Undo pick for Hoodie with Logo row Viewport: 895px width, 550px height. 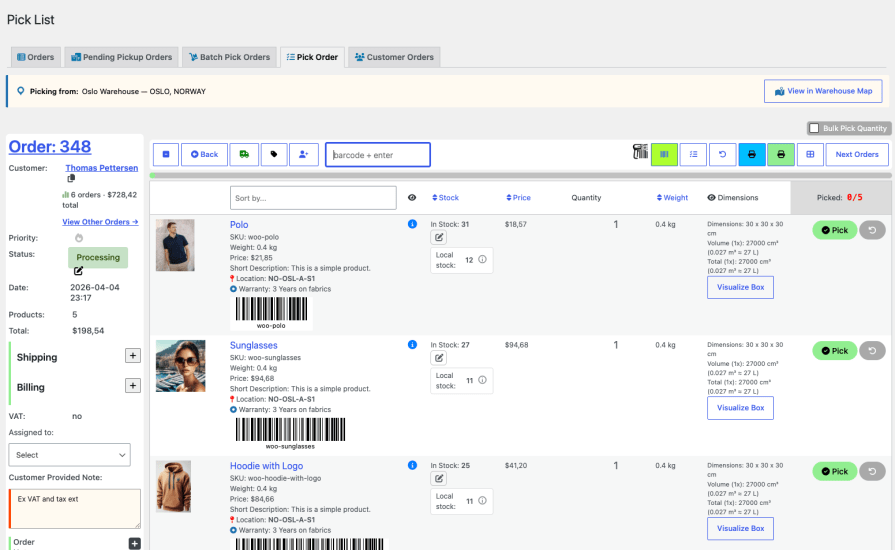pyautogui.click(x=872, y=471)
